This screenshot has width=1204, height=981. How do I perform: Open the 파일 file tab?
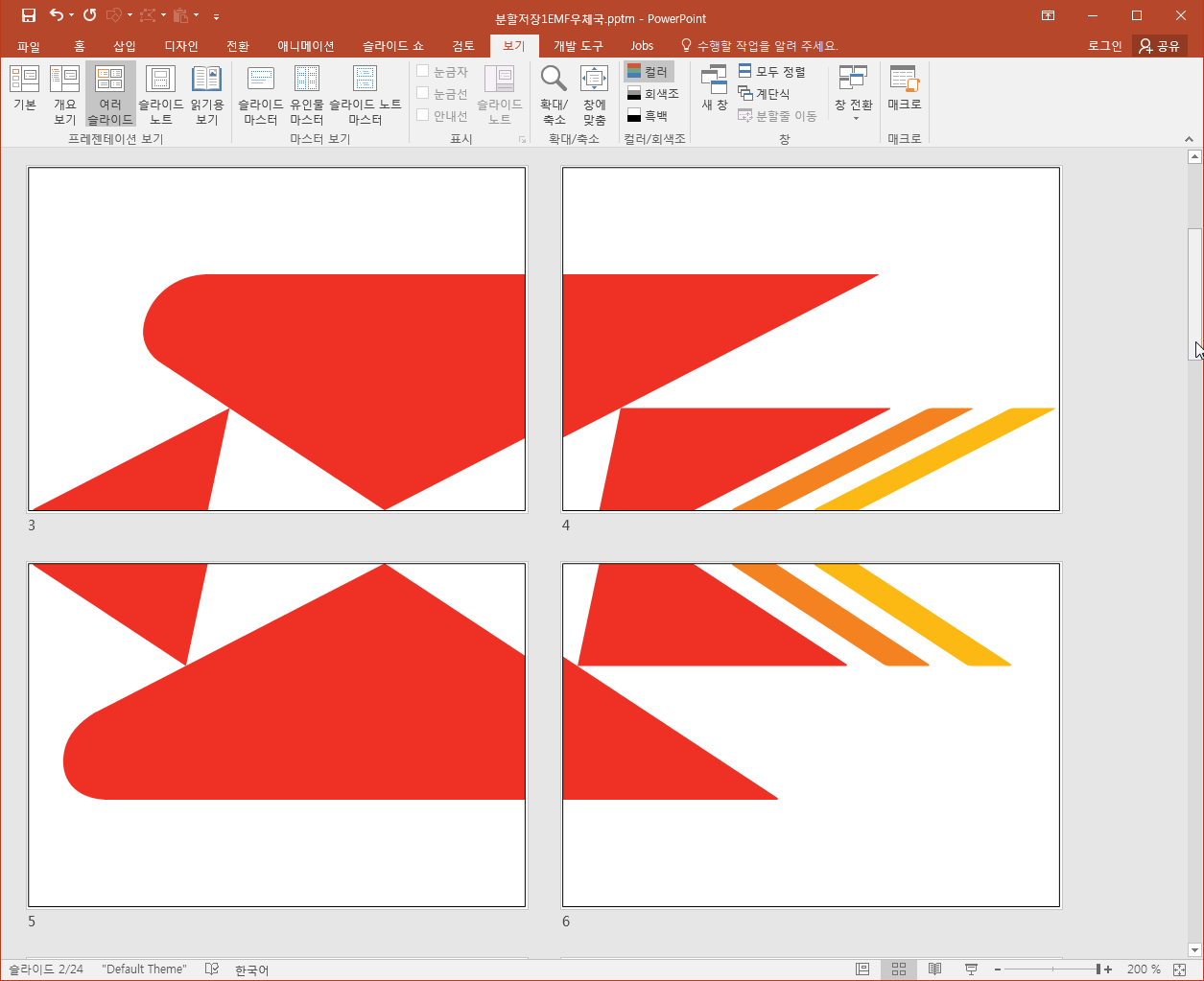[29, 46]
